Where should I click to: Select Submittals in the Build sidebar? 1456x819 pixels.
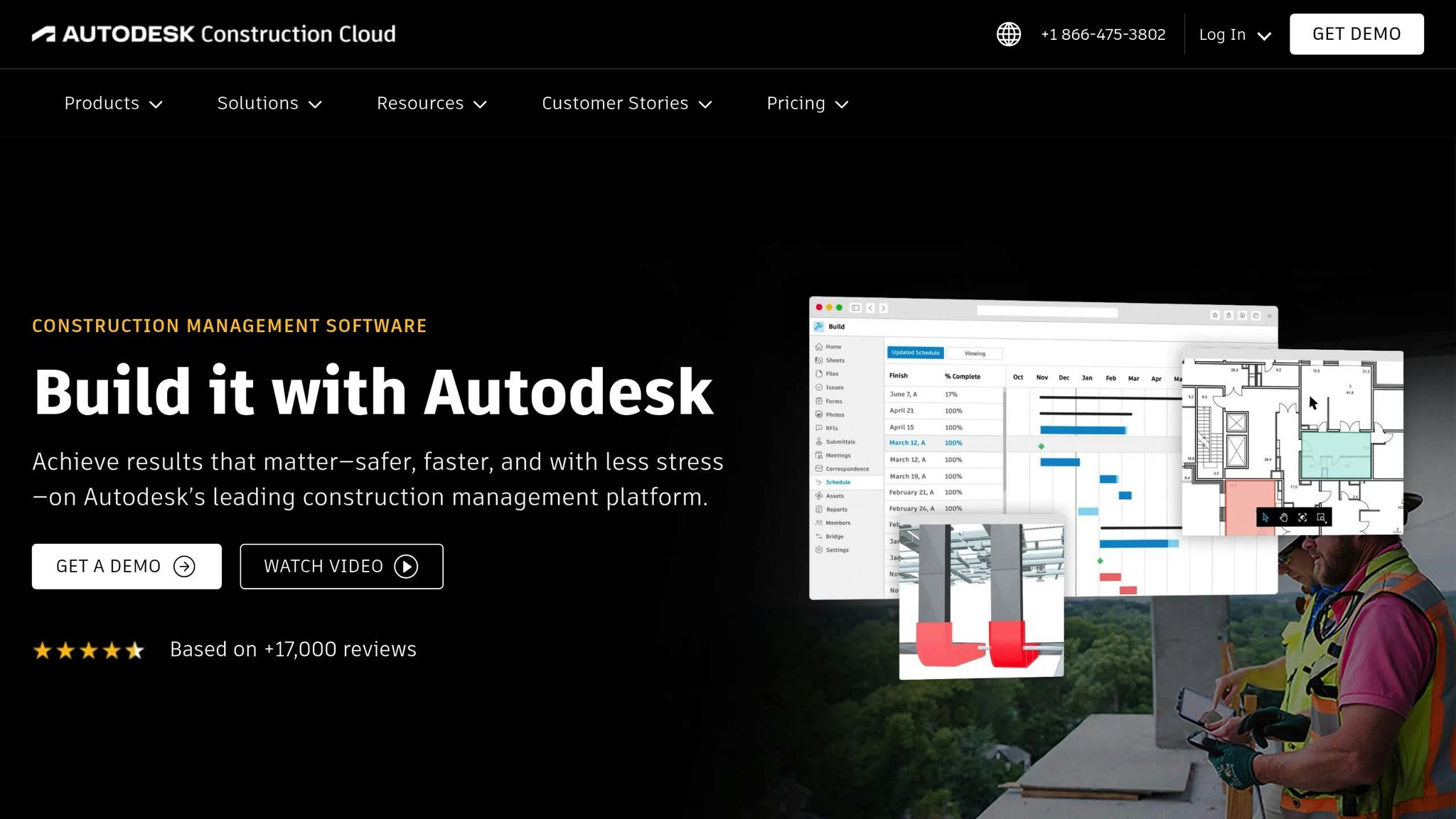tap(835, 441)
